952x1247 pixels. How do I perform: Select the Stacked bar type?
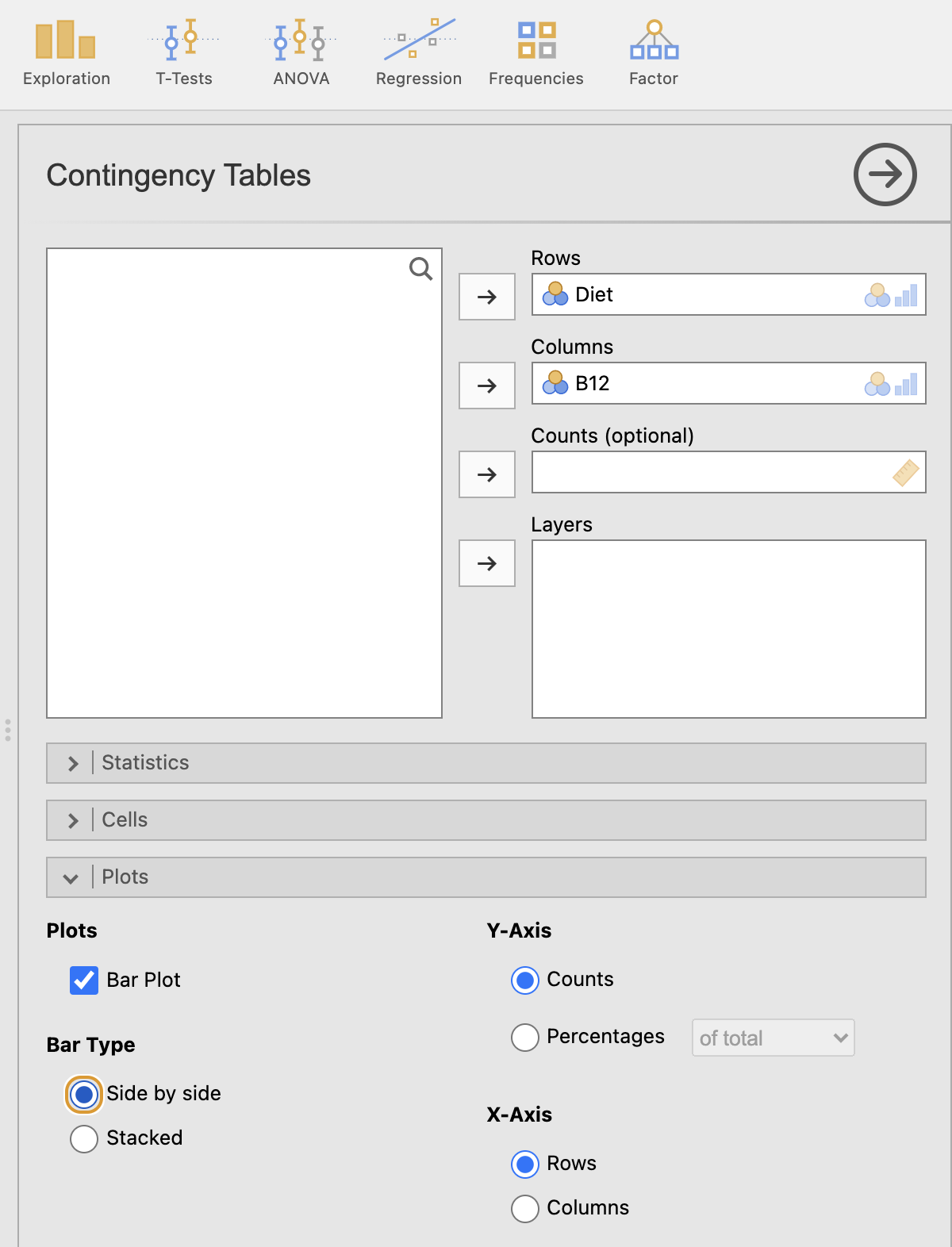click(84, 1138)
